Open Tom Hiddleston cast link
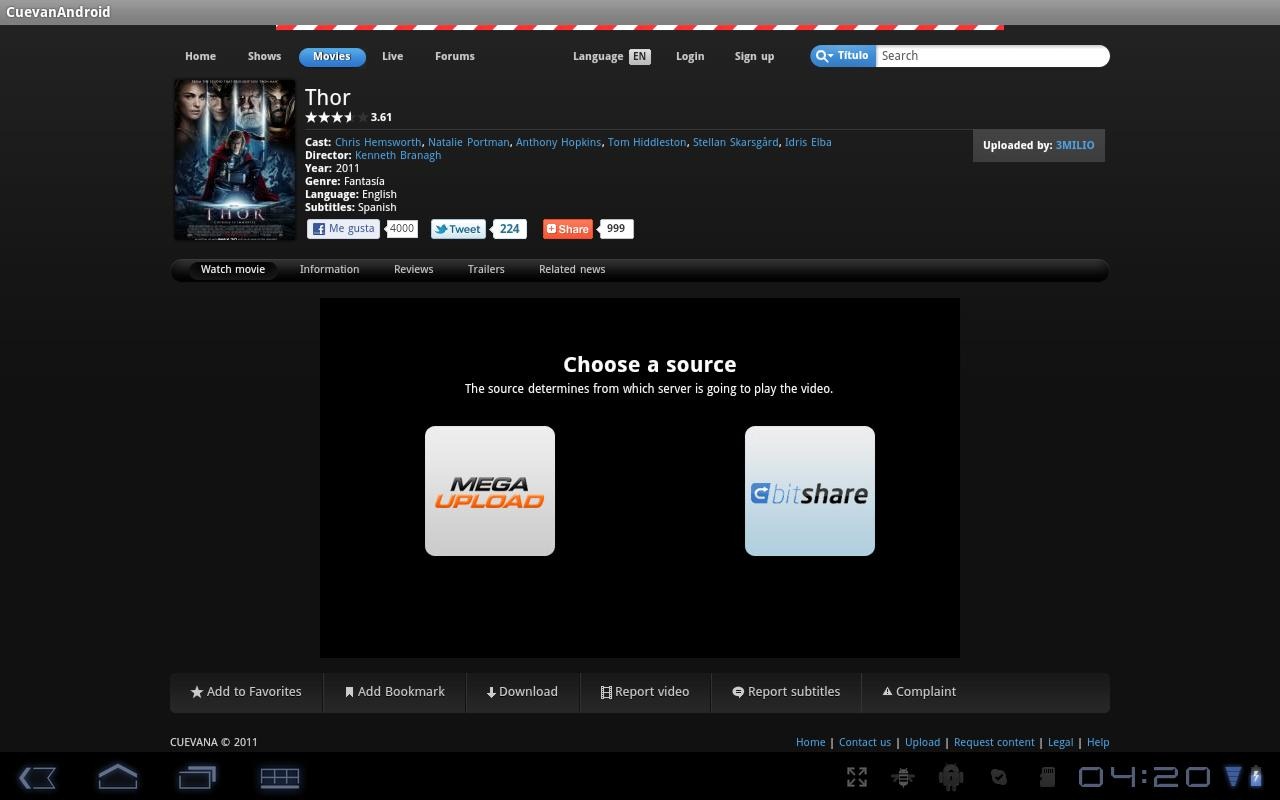 pos(647,142)
